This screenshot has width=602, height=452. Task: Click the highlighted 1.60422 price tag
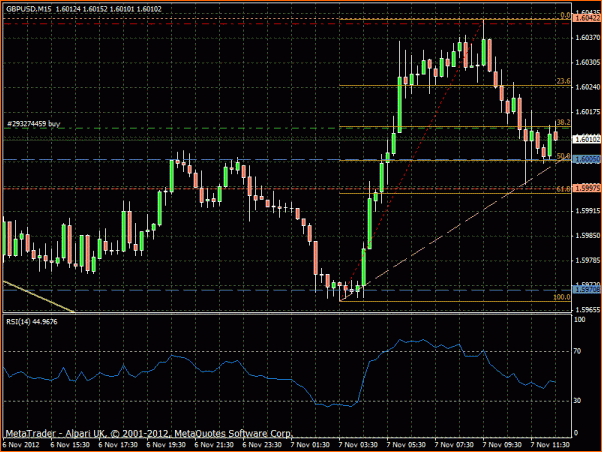(587, 18)
